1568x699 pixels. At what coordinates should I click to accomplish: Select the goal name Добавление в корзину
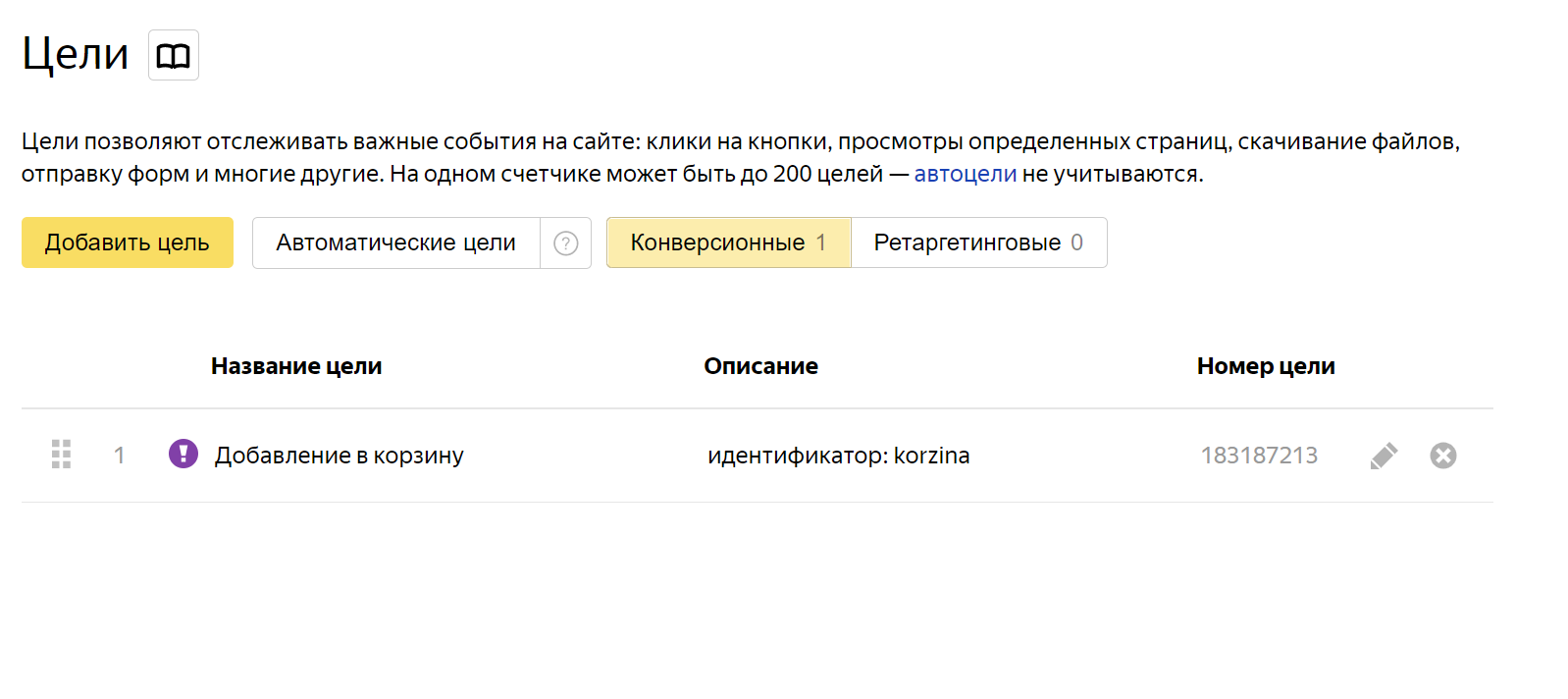339,456
